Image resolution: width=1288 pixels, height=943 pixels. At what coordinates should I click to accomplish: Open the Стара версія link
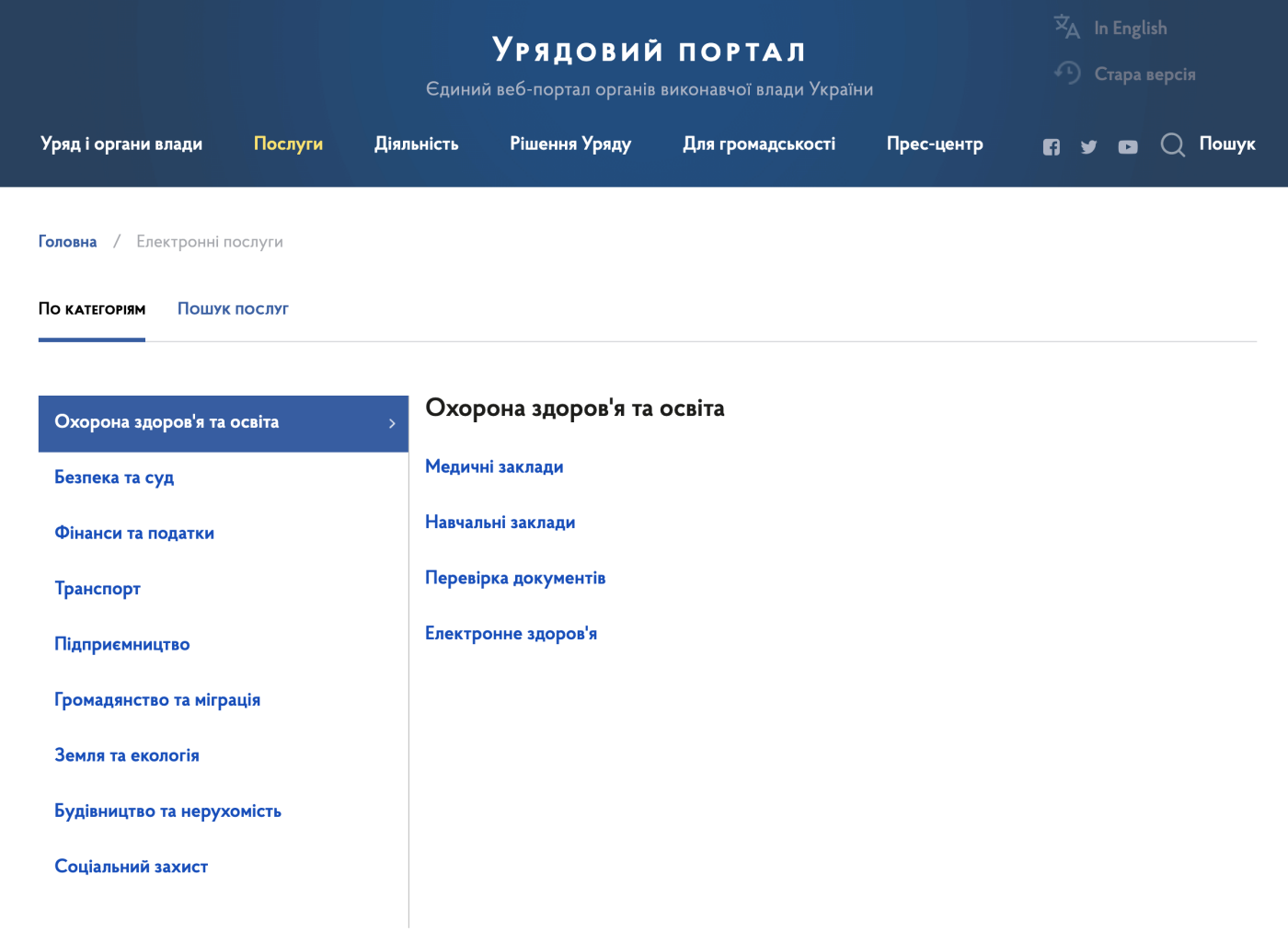[x=1144, y=75]
